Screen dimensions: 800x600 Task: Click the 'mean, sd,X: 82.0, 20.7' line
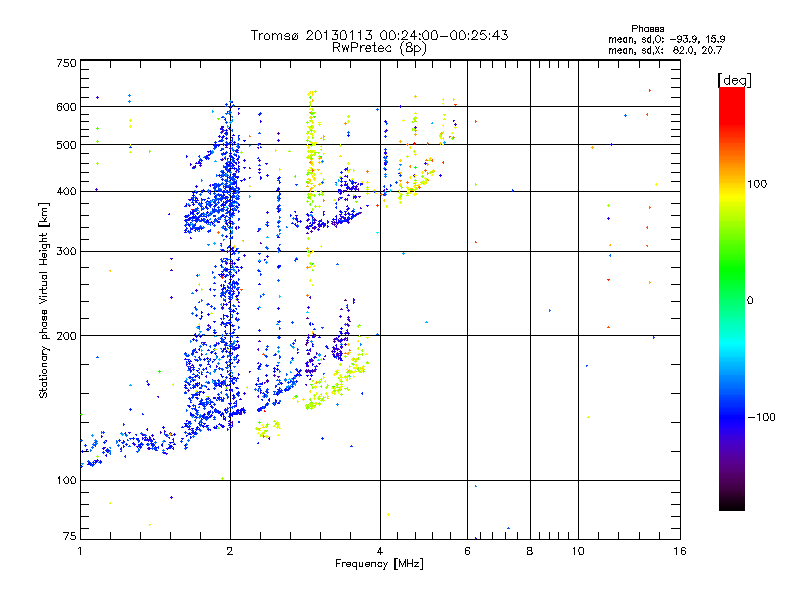[665, 50]
